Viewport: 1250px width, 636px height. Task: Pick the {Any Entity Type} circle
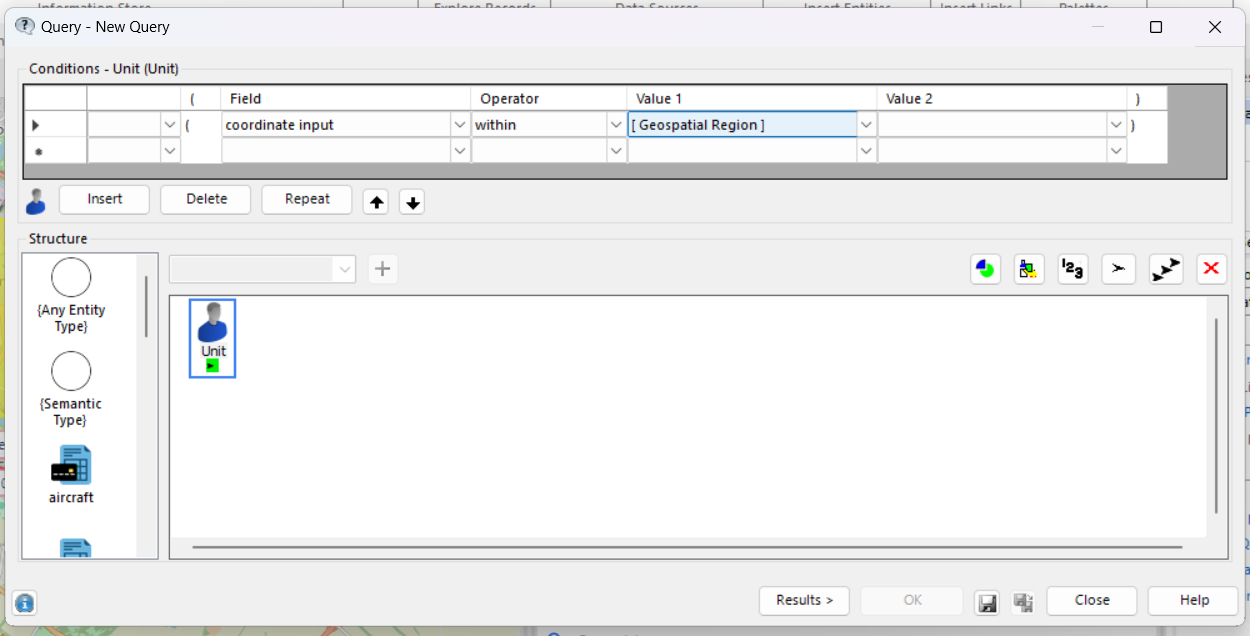pyautogui.click(x=71, y=277)
